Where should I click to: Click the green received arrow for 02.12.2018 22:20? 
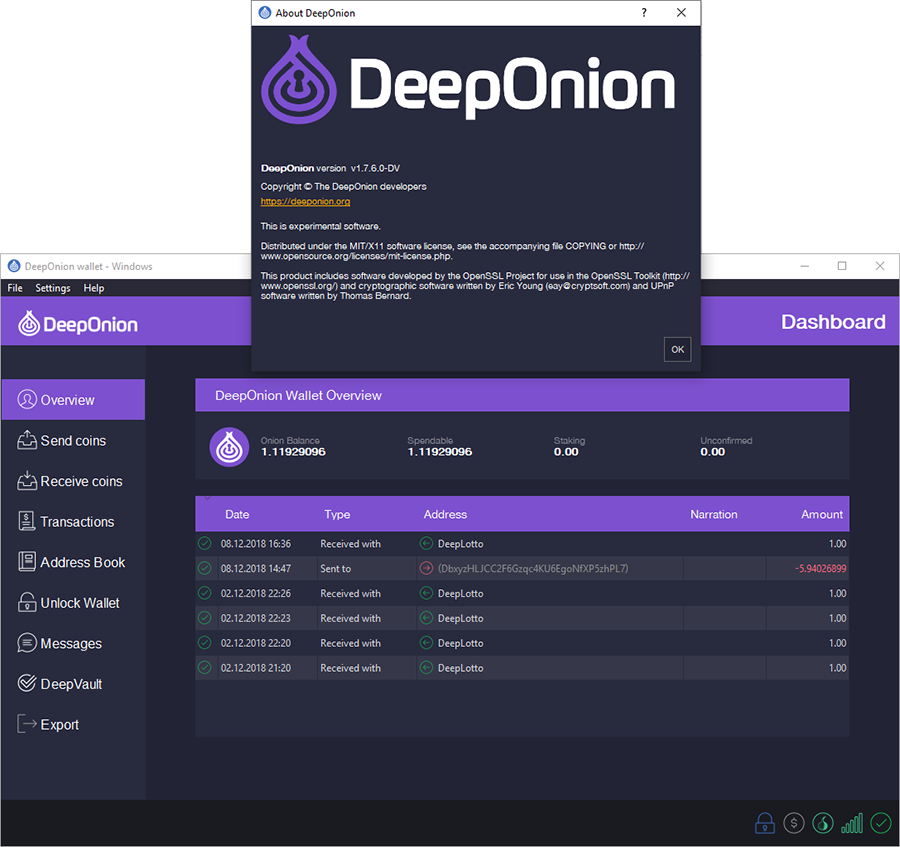[x=426, y=643]
